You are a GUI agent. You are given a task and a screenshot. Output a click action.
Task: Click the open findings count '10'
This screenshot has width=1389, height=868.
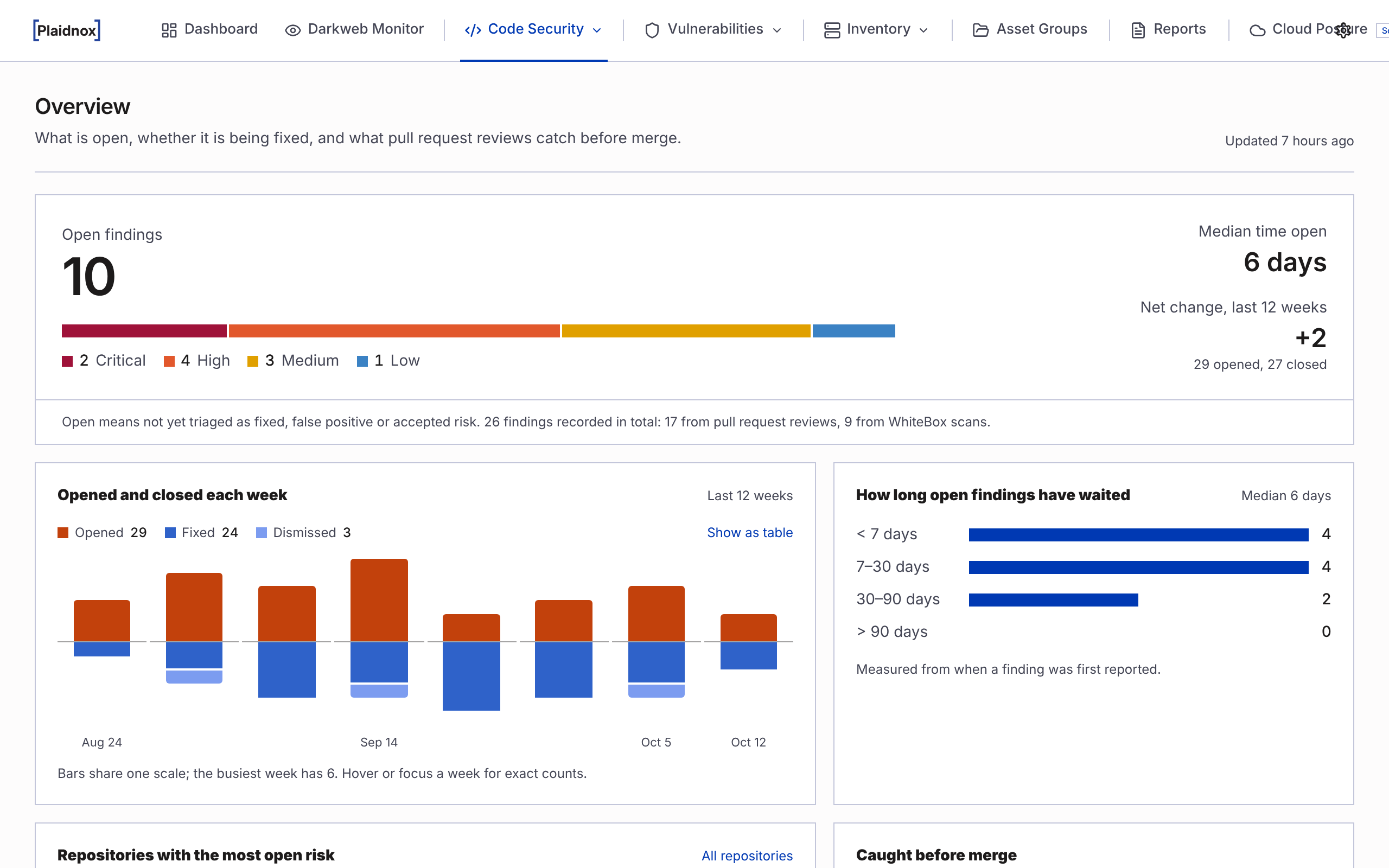(88, 277)
